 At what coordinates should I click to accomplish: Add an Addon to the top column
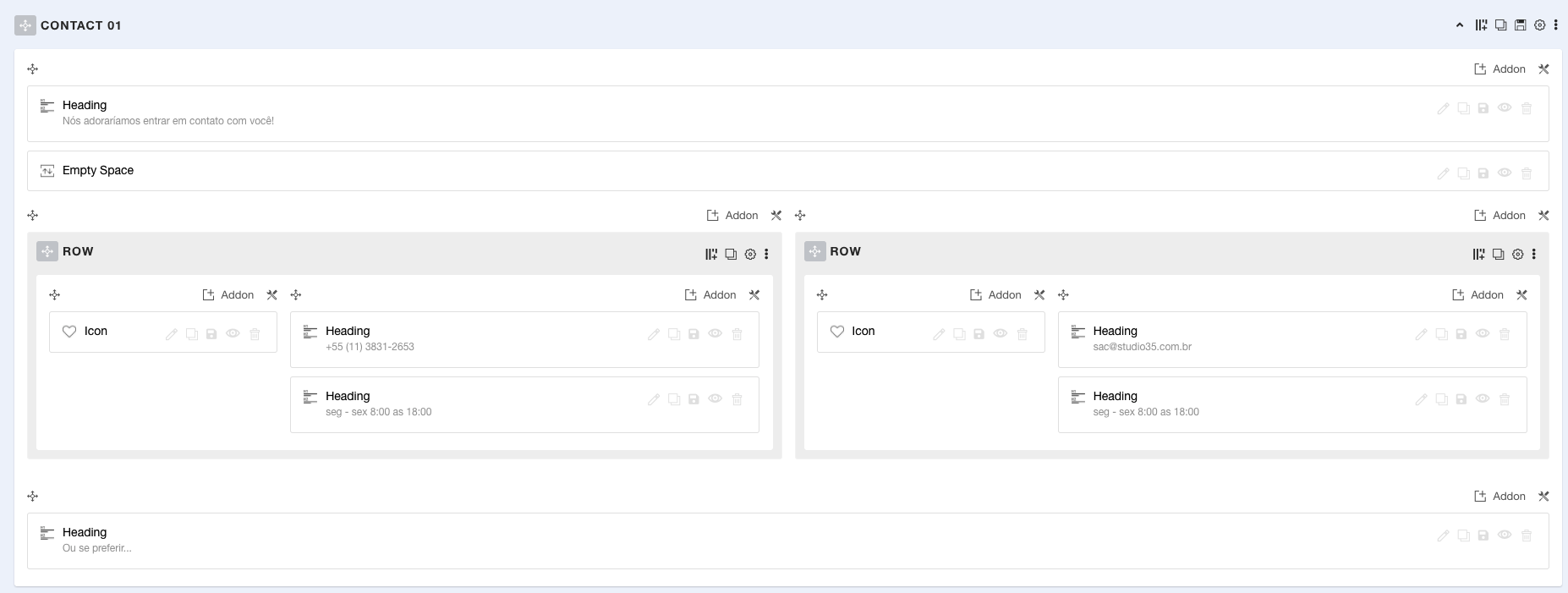(1499, 69)
